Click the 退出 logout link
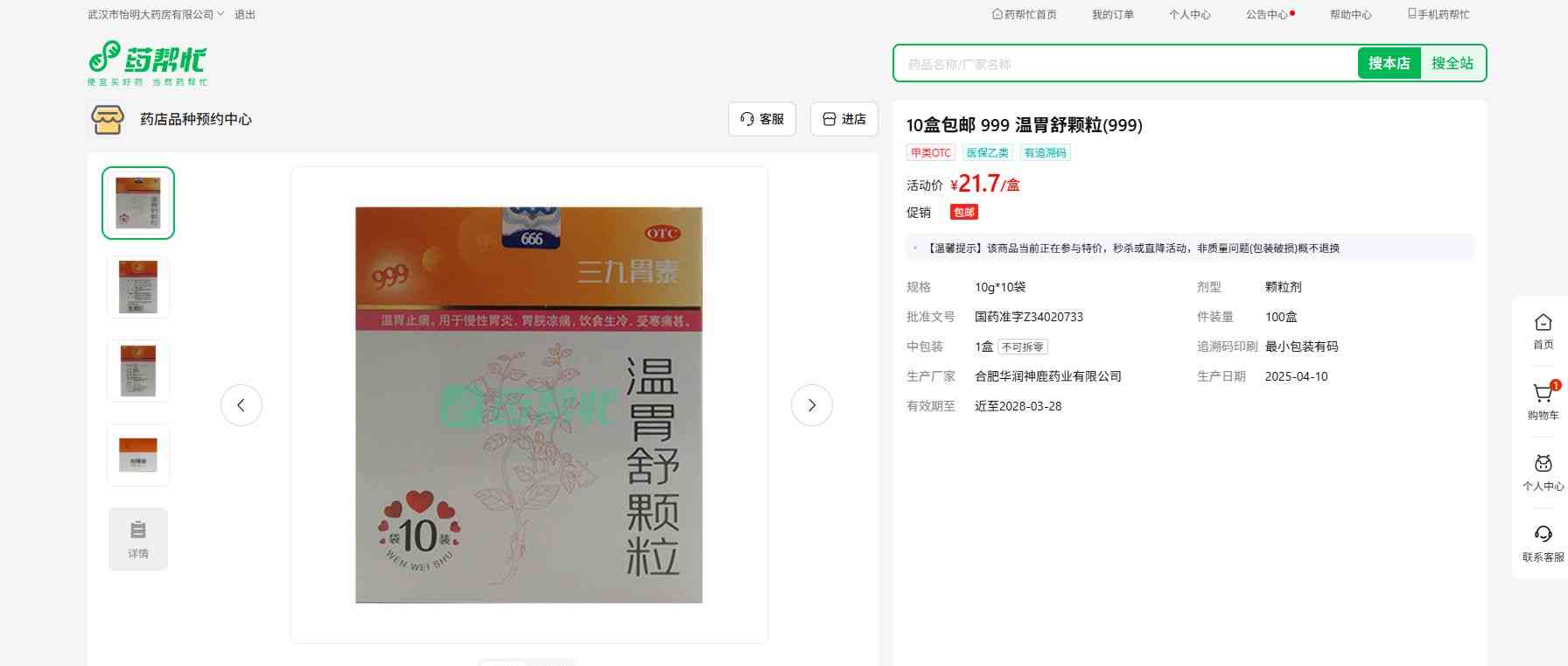1568x666 pixels. pyautogui.click(x=245, y=15)
